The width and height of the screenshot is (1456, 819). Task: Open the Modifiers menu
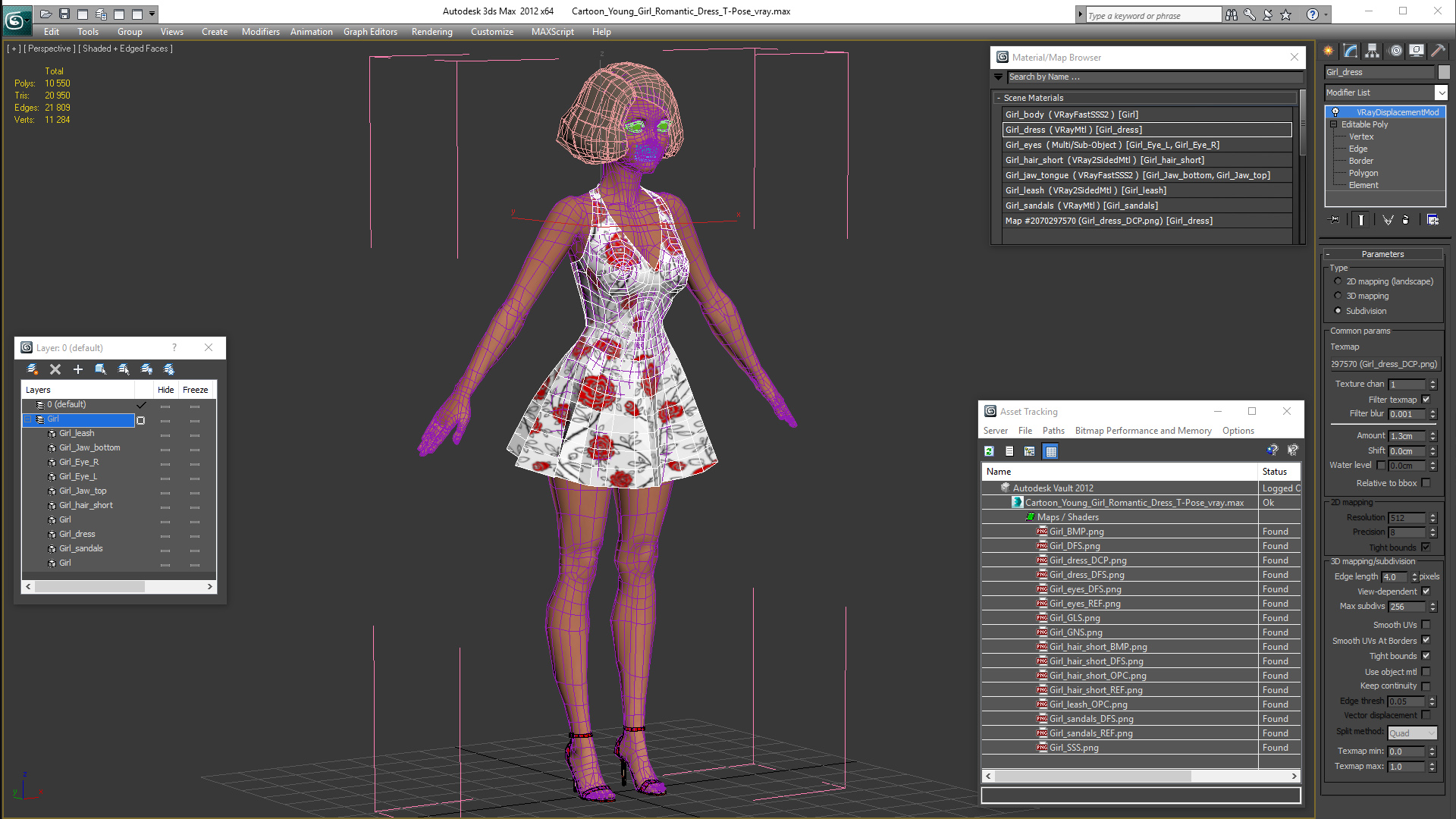[x=260, y=32]
